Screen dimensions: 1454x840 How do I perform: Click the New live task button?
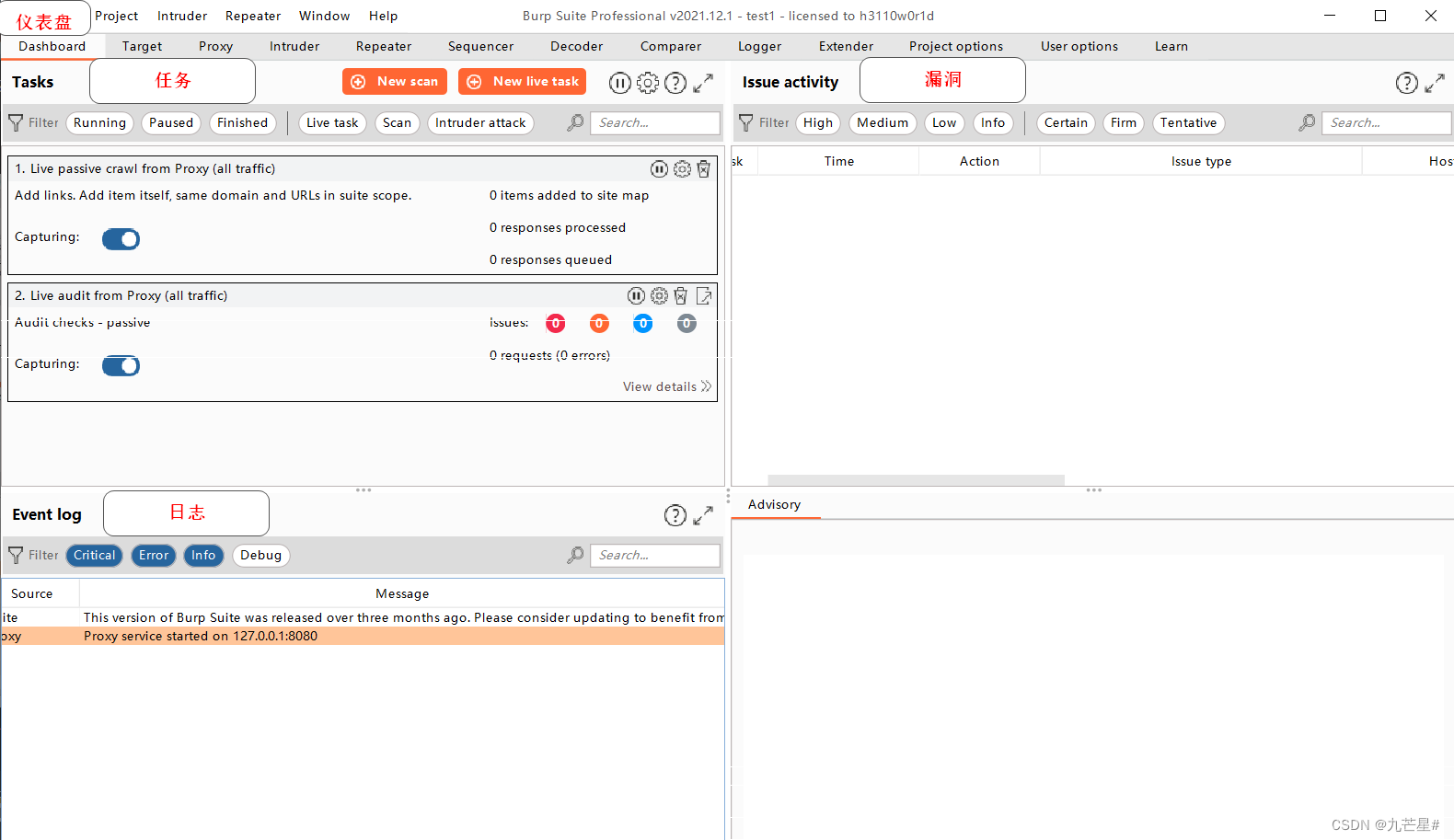coord(522,81)
